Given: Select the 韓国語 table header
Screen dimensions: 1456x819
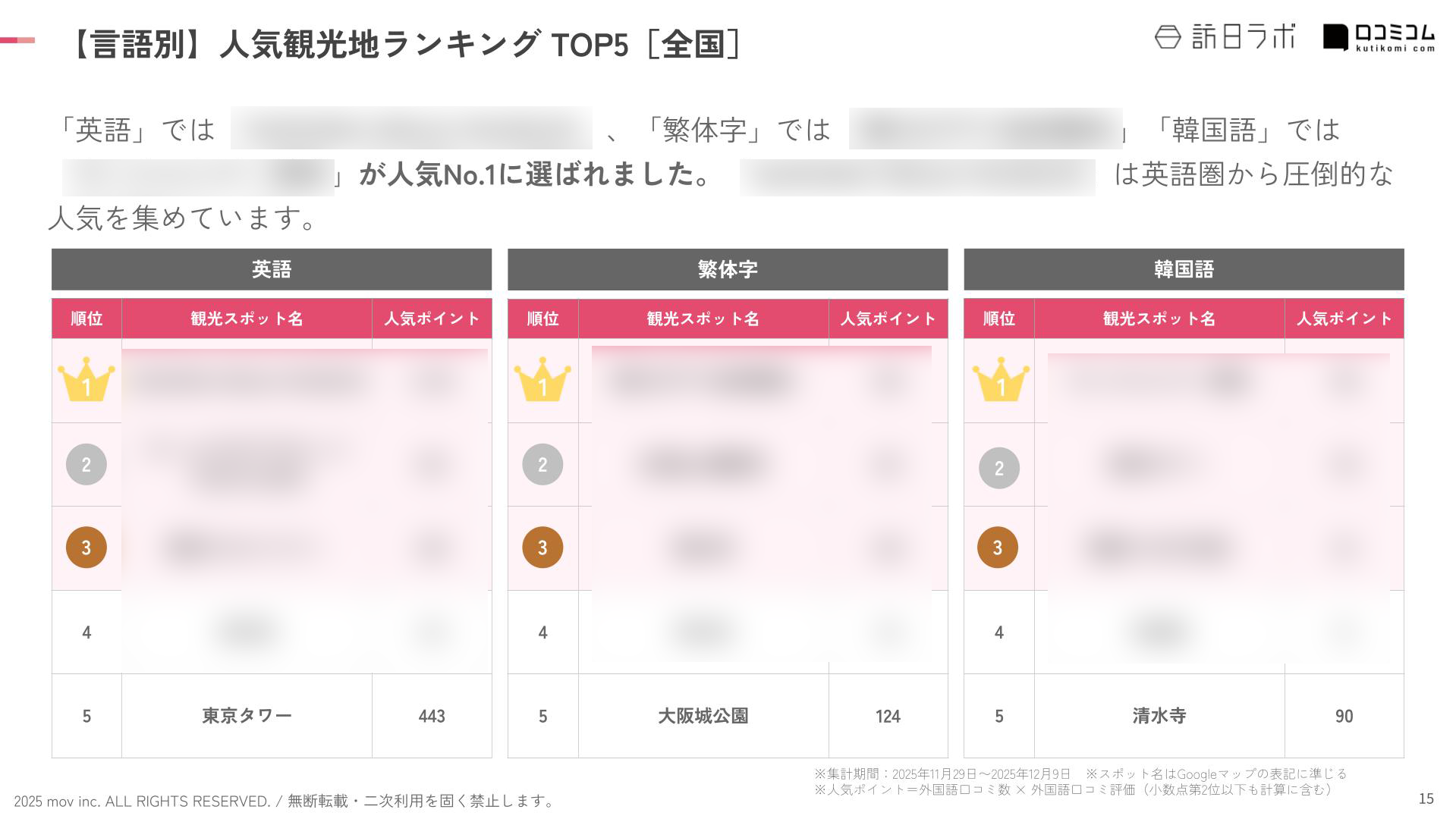Looking at the screenshot, I should pos(1184,269).
